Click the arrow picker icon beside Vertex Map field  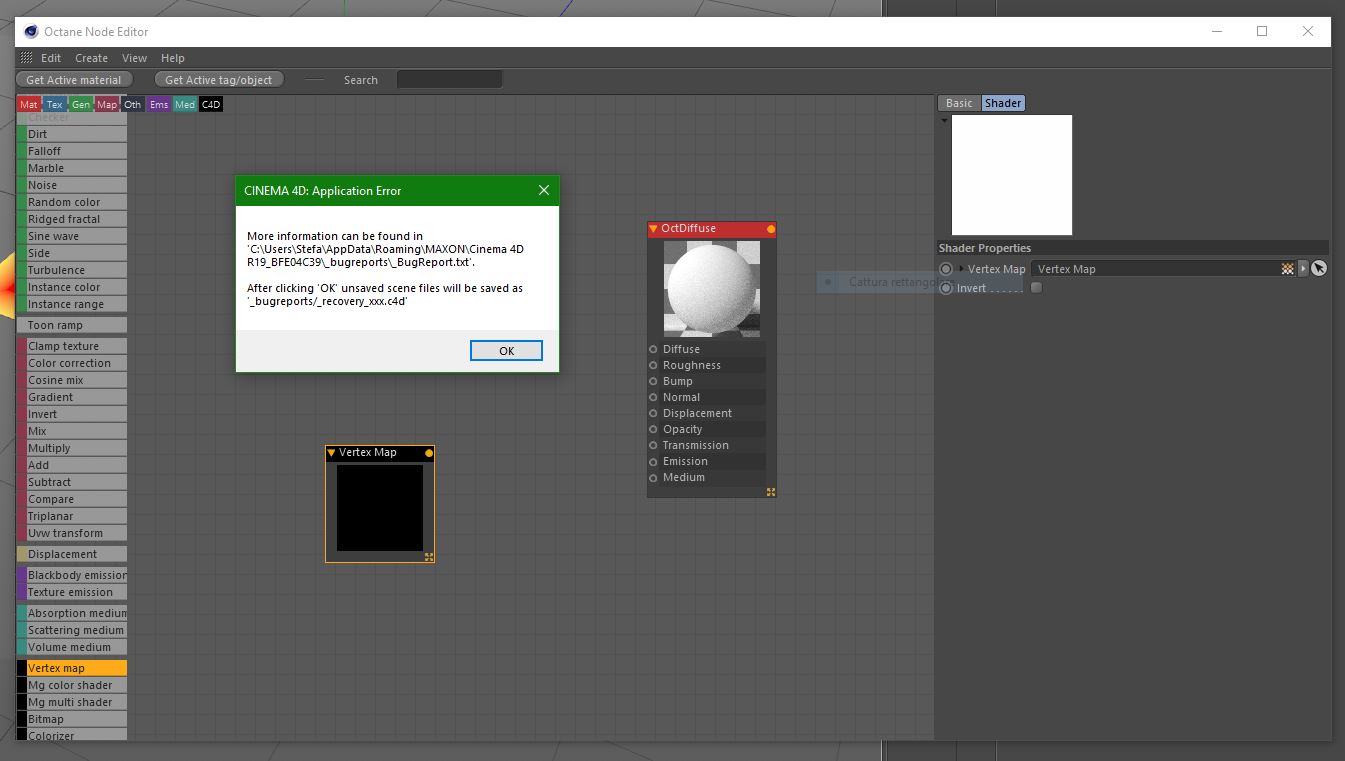[1319, 268]
